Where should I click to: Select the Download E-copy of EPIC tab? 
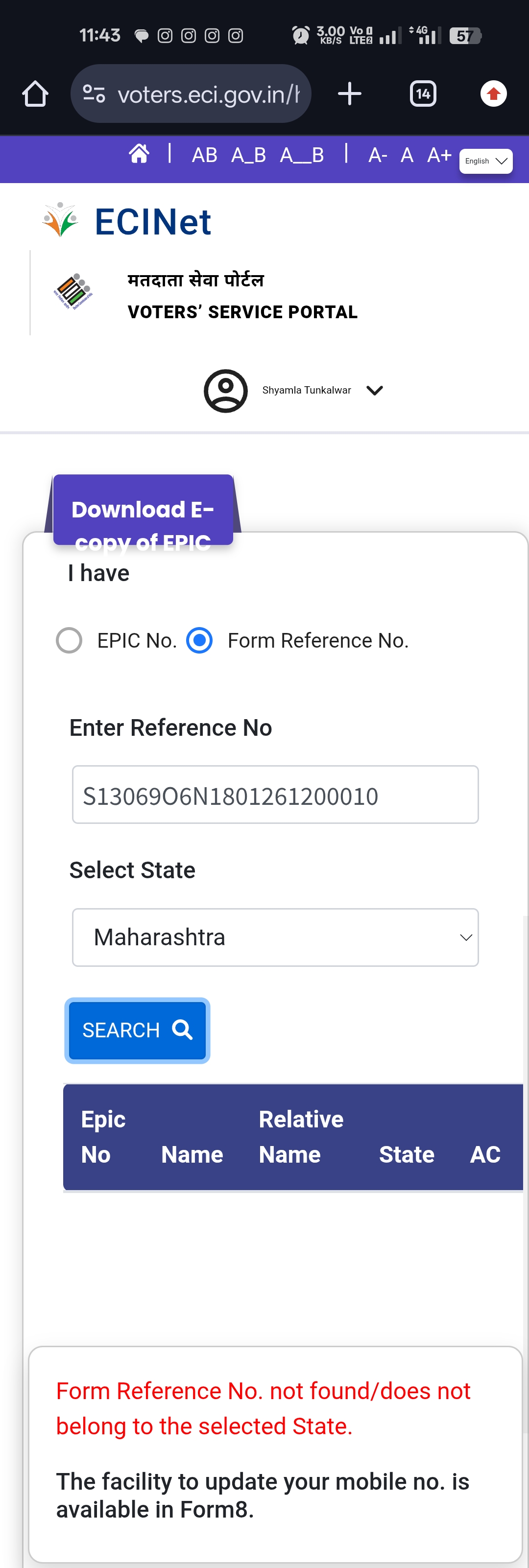(x=143, y=510)
